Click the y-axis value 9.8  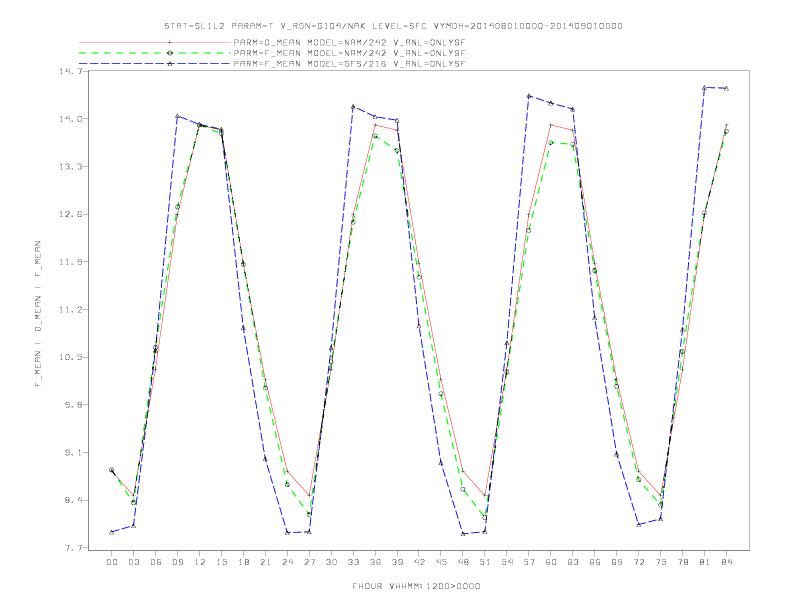tap(73, 404)
